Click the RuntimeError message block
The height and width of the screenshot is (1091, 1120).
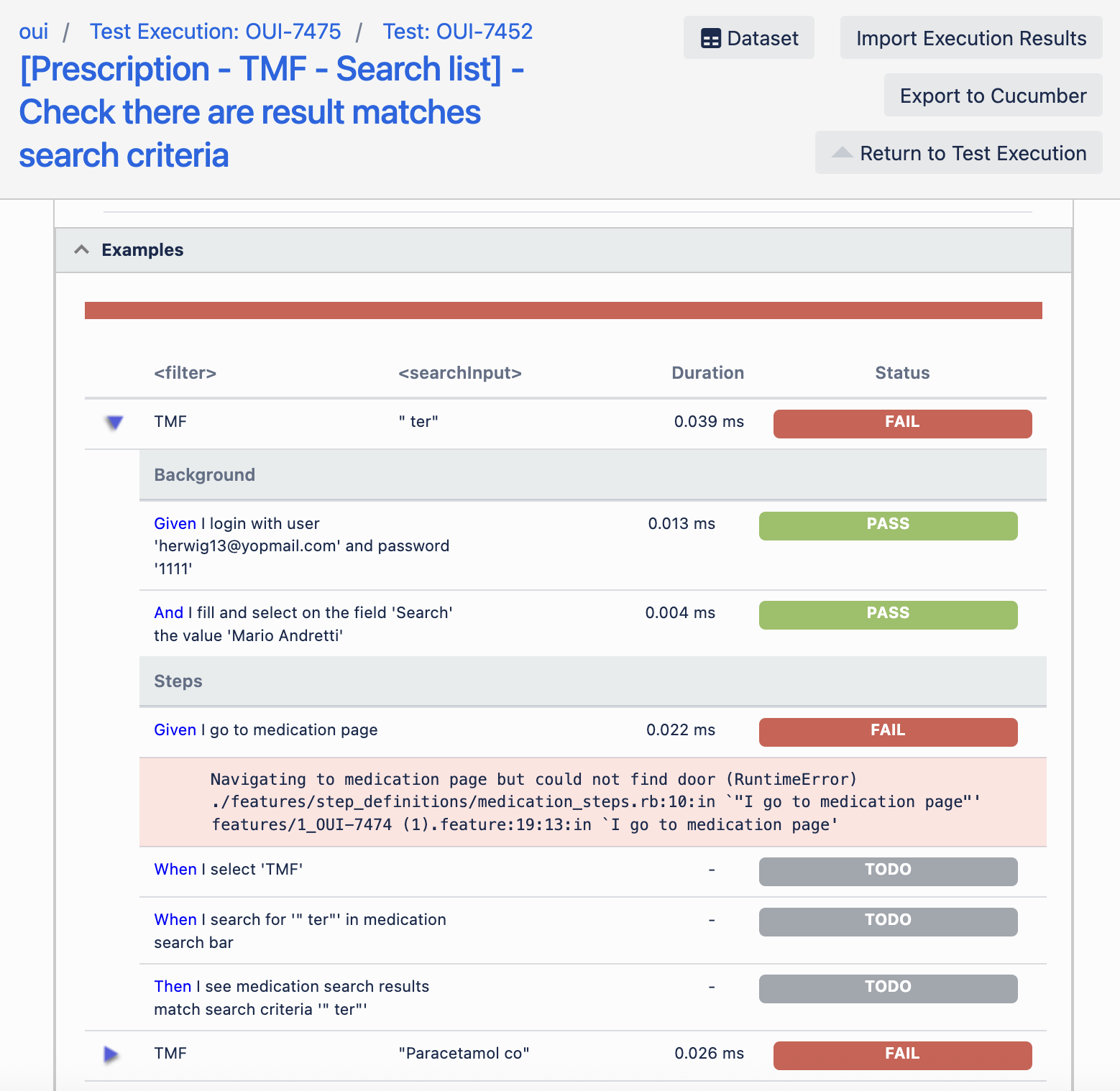(x=592, y=802)
